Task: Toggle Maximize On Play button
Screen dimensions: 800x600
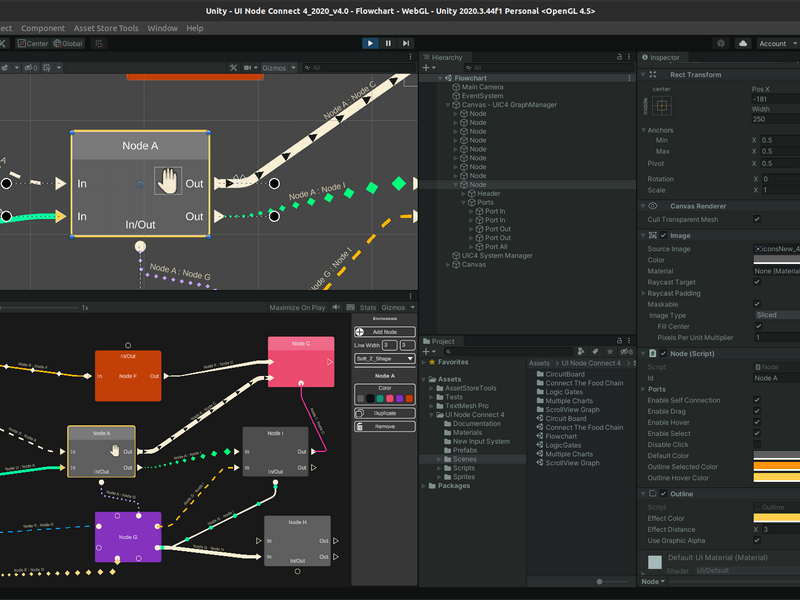Action: [297, 307]
